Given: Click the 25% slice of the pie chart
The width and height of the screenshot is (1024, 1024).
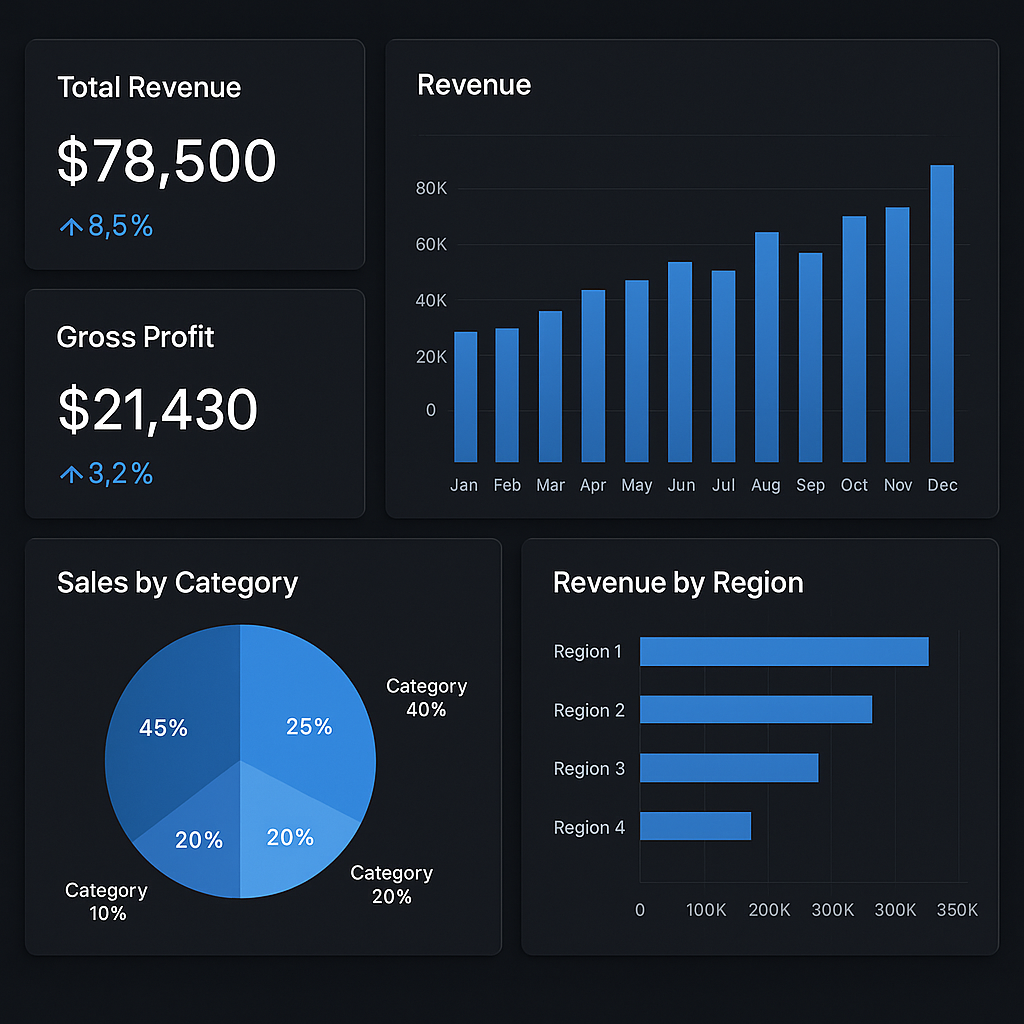Looking at the screenshot, I should pos(310,728).
